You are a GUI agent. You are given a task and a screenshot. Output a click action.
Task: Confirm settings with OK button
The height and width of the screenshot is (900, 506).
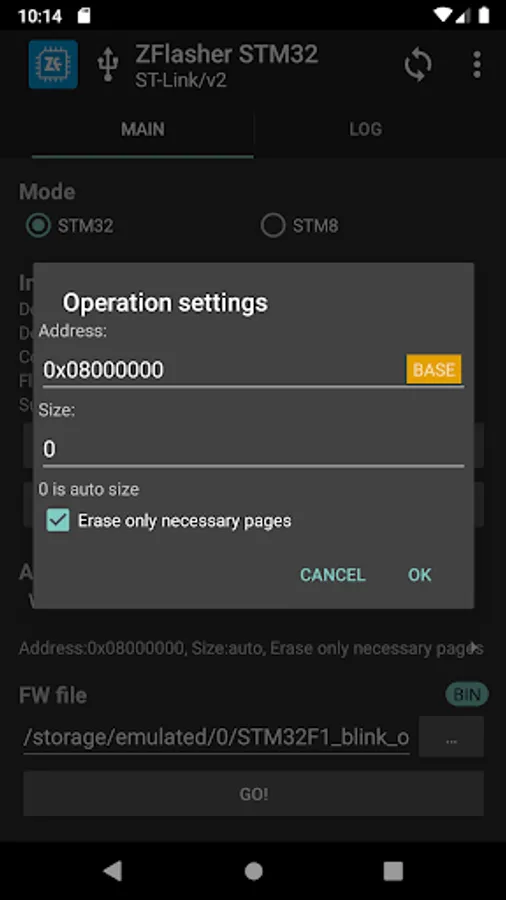pos(419,575)
